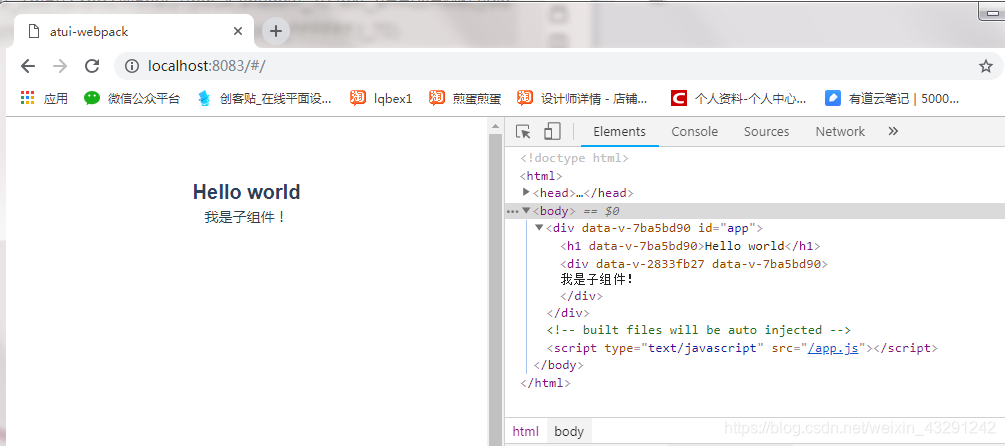The image size is (1005, 446).
Task: Open the lqbex1 bookmark
Action: [x=381, y=98]
